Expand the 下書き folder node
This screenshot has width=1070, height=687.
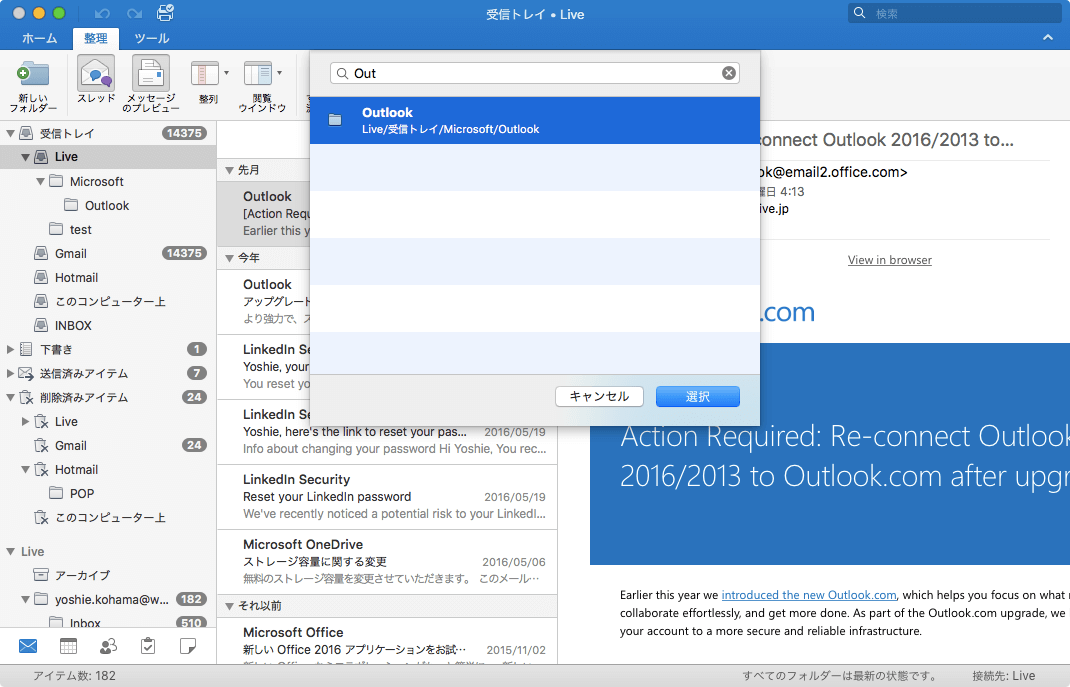[x=10, y=349]
